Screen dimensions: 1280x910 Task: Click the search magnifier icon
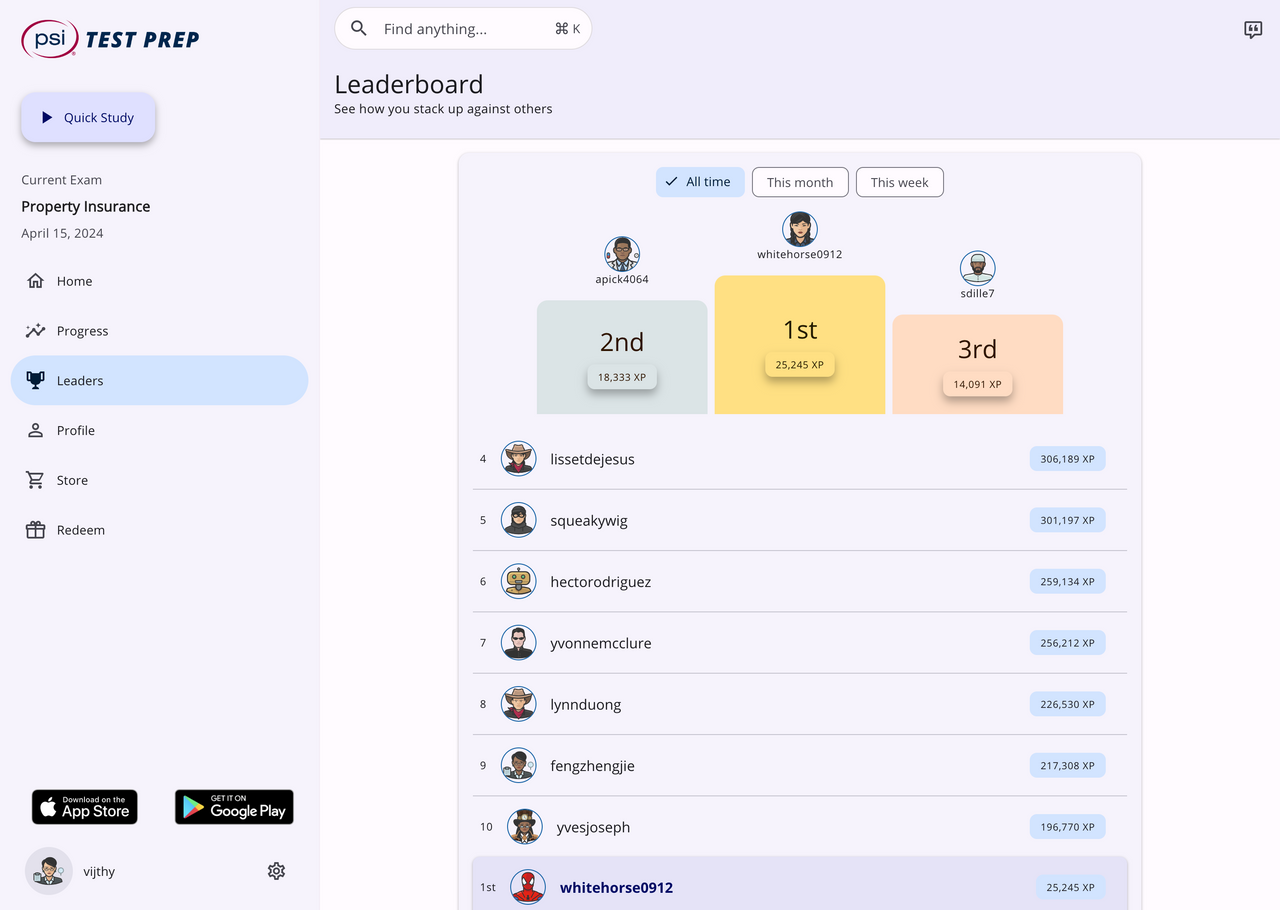359,29
